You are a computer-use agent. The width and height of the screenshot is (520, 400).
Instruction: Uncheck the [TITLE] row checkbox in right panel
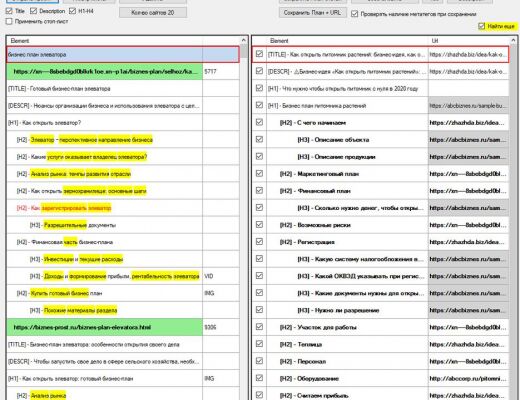coord(259,54)
